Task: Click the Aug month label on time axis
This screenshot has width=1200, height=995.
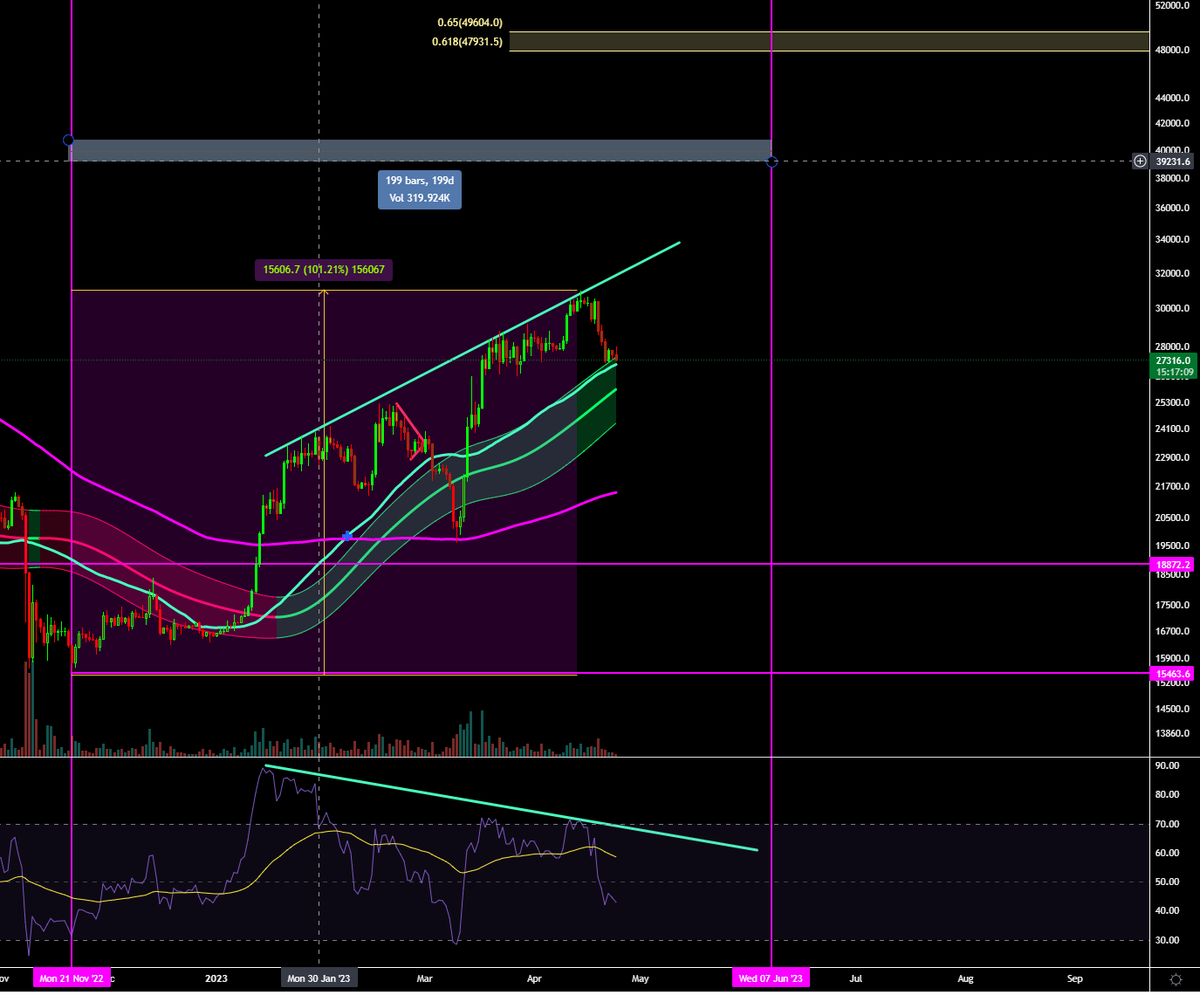Action: point(965,979)
